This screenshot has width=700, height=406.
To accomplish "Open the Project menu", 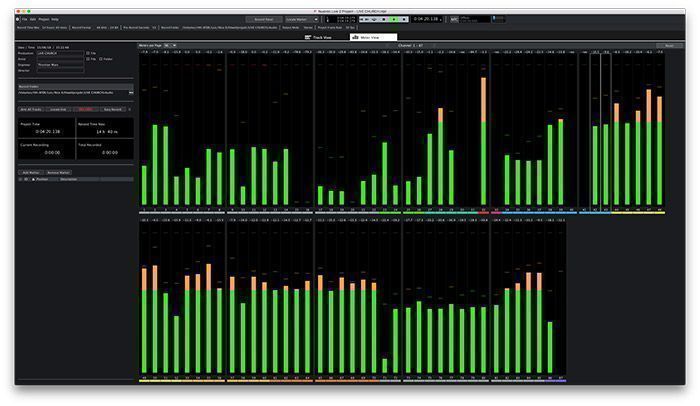I will [44, 20].
